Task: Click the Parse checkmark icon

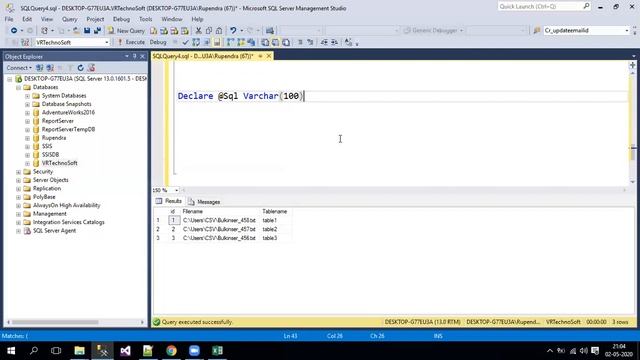Action: point(185,42)
